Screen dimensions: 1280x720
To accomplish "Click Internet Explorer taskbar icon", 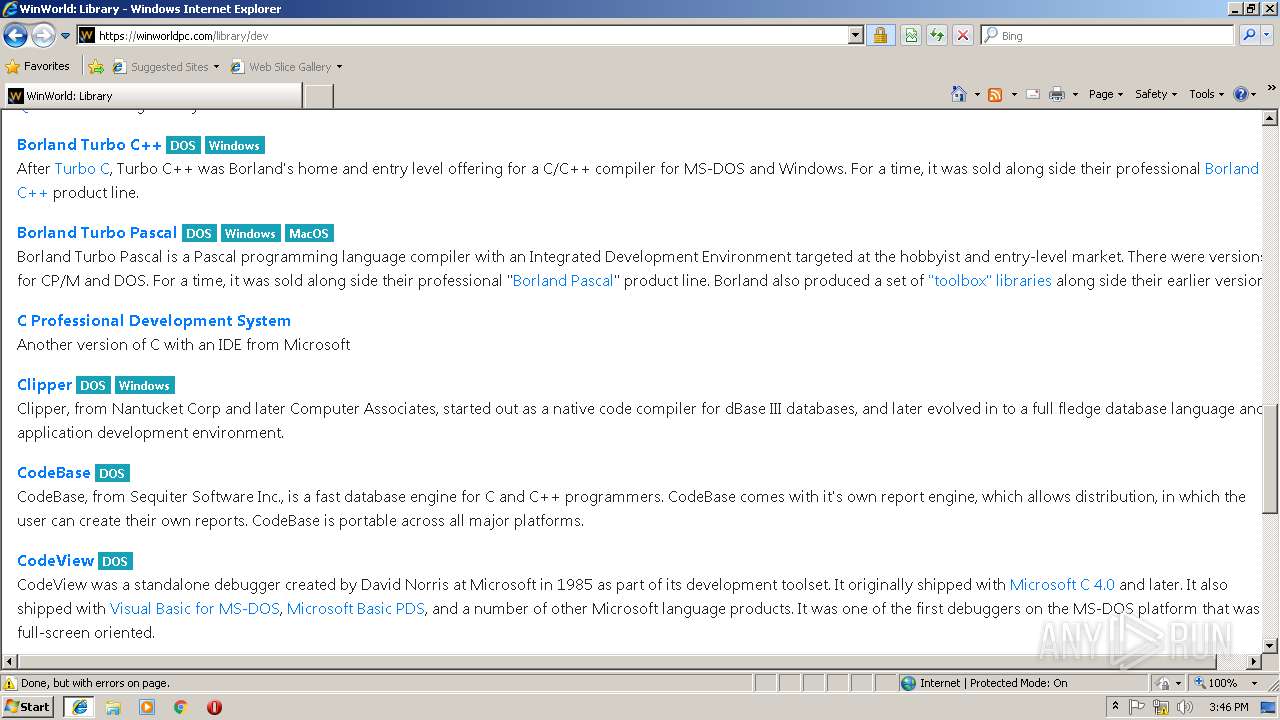I will click(80, 707).
